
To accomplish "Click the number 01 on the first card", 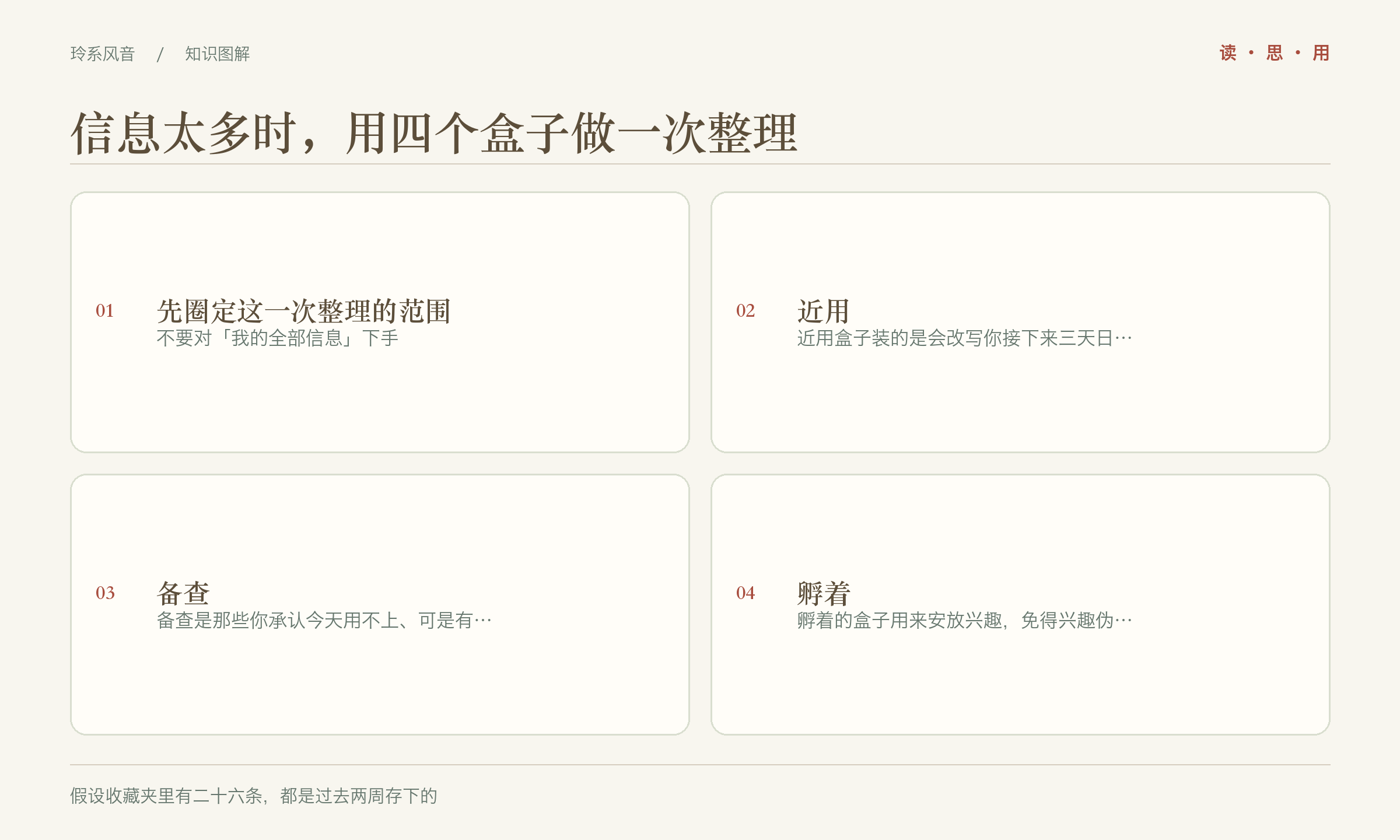I will (105, 310).
